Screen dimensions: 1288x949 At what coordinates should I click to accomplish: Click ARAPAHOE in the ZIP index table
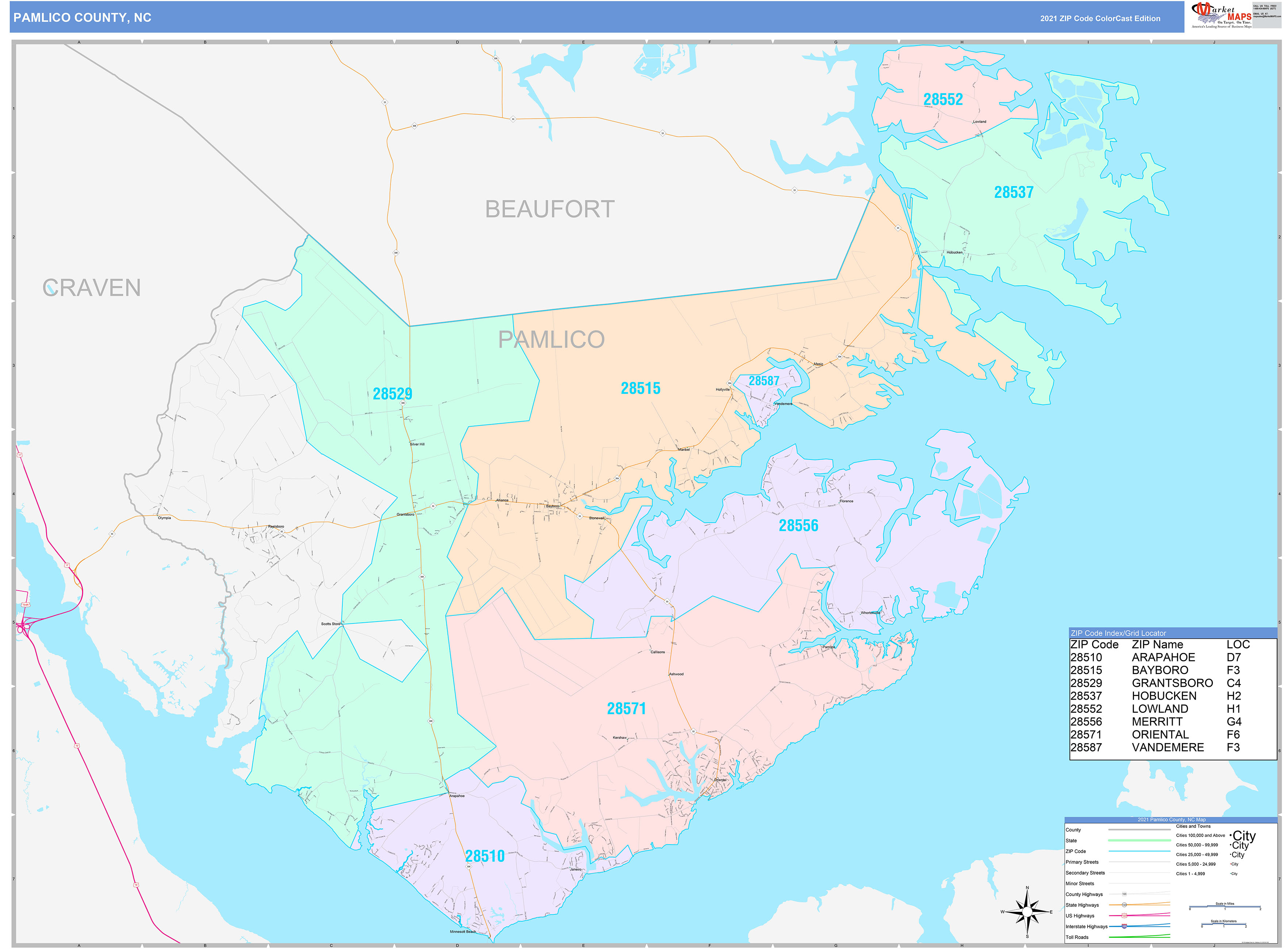click(x=1163, y=657)
